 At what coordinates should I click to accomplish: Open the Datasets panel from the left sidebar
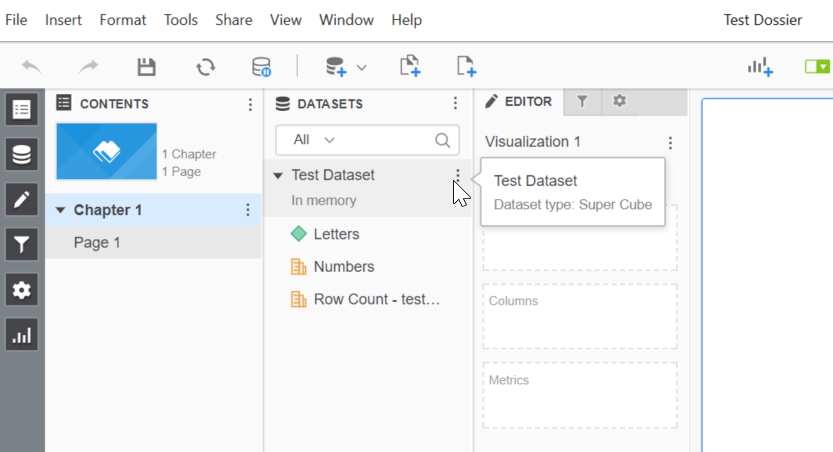22,154
